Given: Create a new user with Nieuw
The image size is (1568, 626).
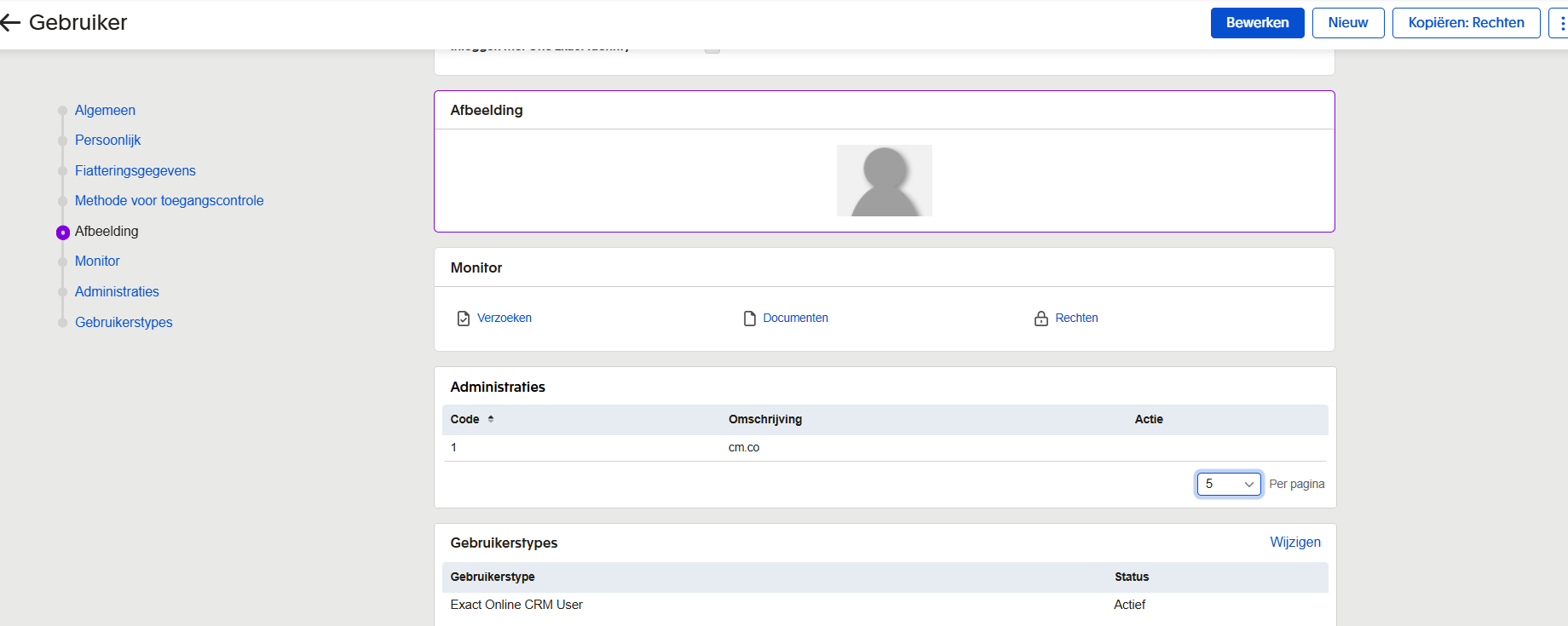Looking at the screenshot, I should [1348, 23].
